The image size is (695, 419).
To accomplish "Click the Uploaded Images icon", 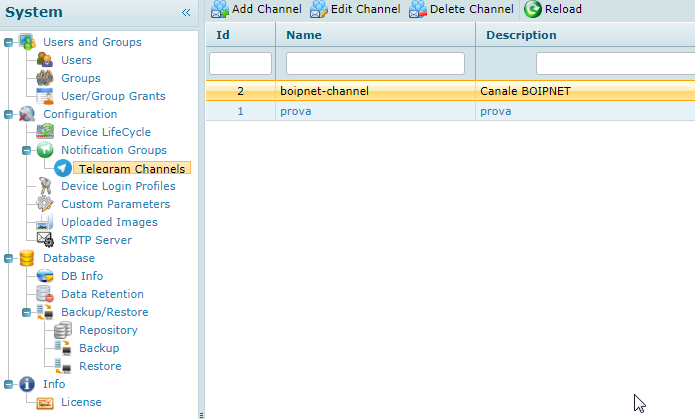I will pos(45,222).
